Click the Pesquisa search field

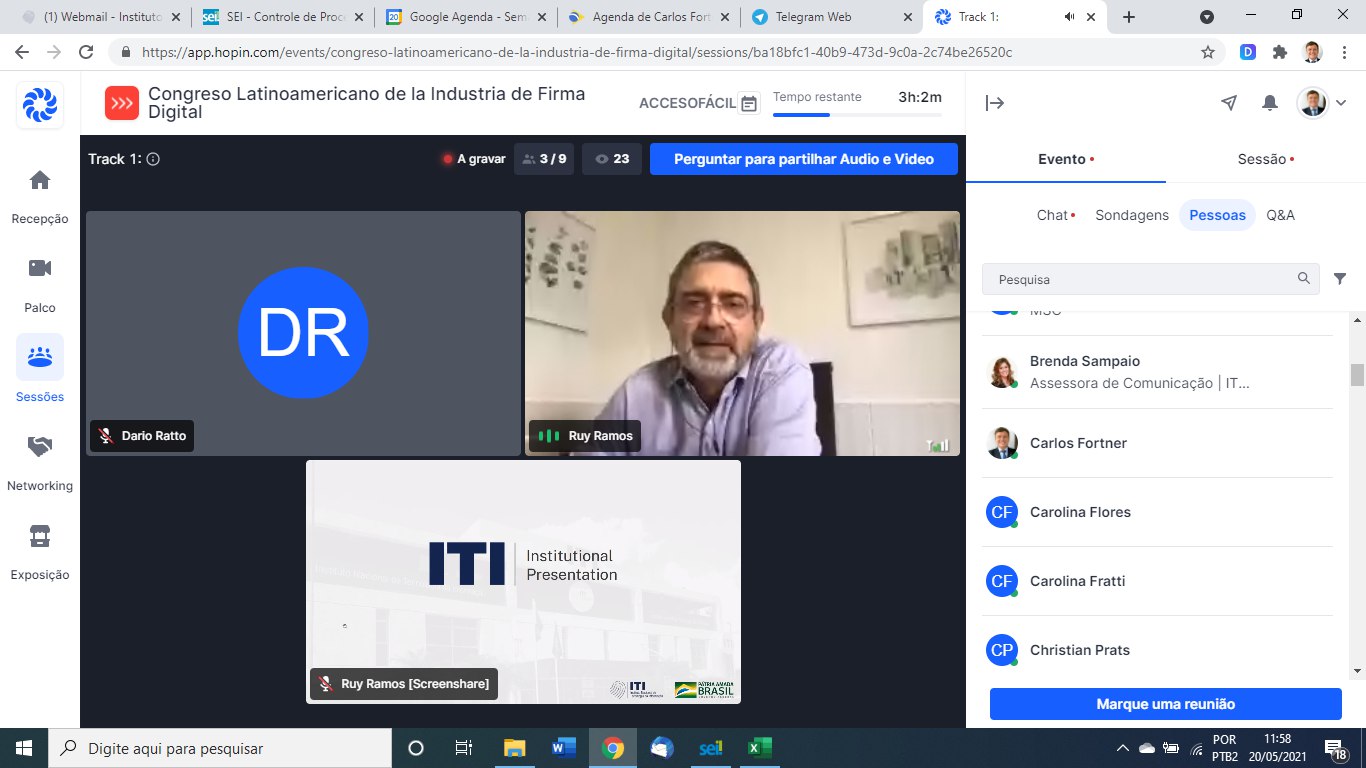[1140, 279]
